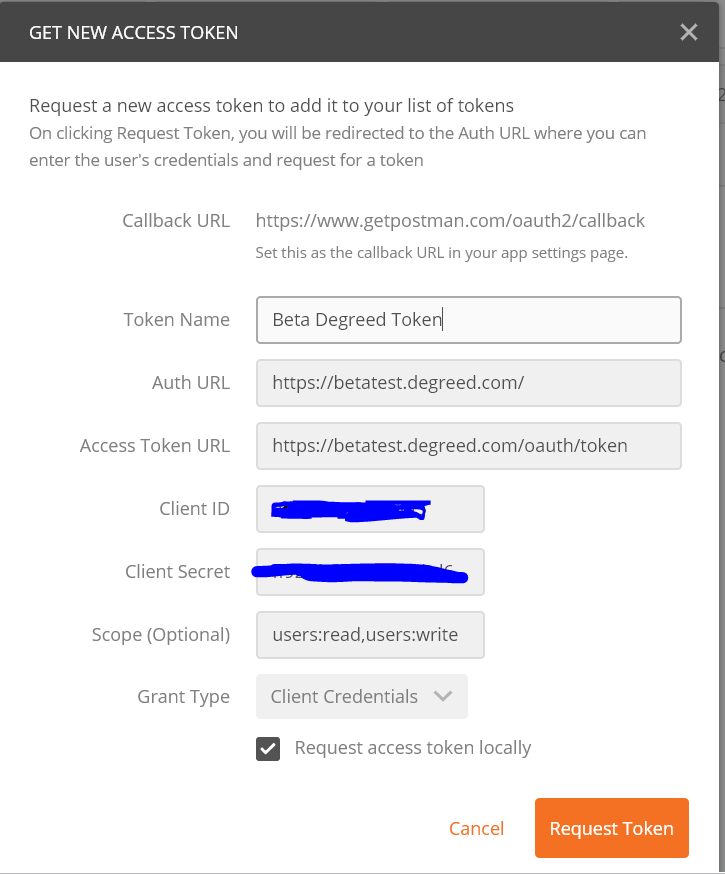Click the 'Grant Type' label
The image size is (725, 874).
(x=183, y=697)
